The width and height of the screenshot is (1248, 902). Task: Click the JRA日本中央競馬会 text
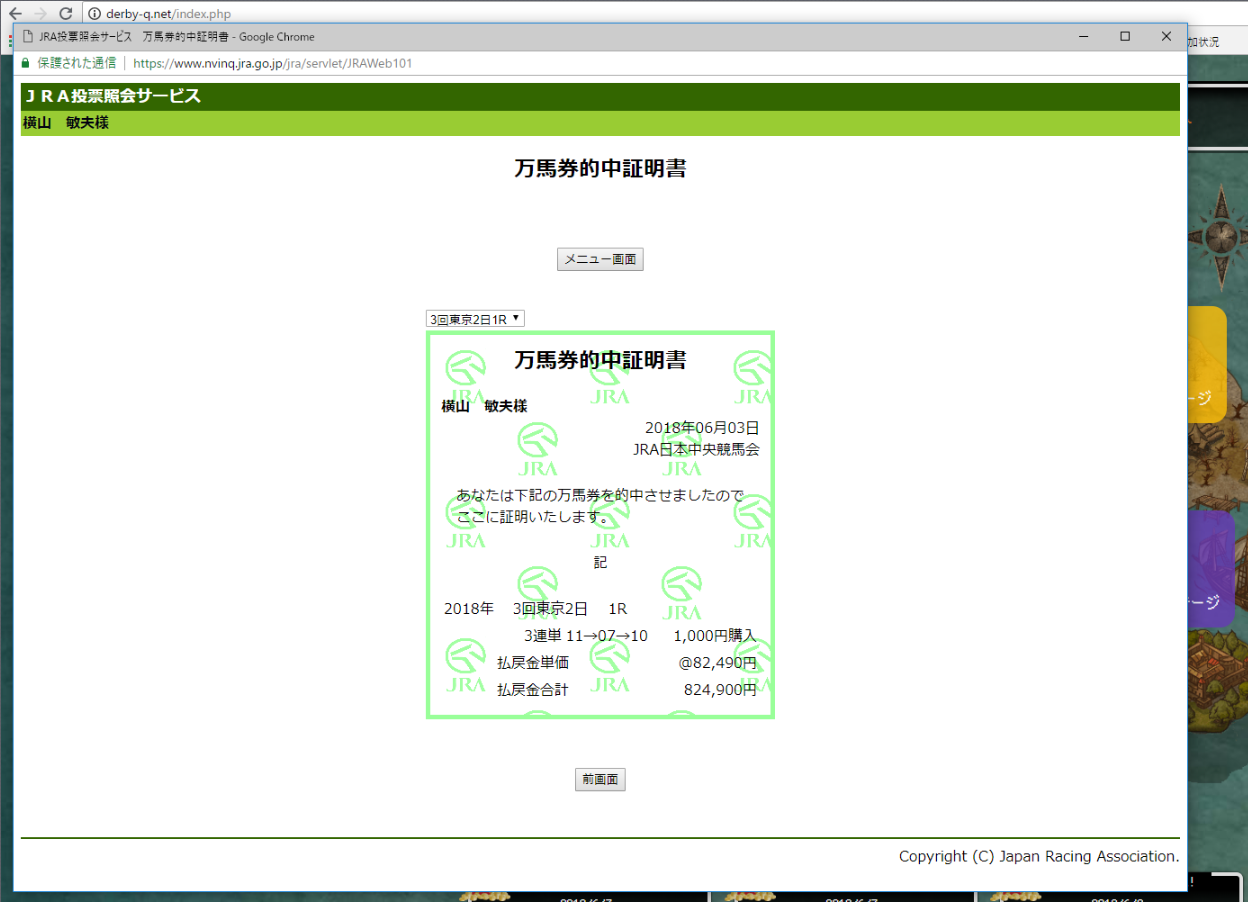tap(696, 450)
